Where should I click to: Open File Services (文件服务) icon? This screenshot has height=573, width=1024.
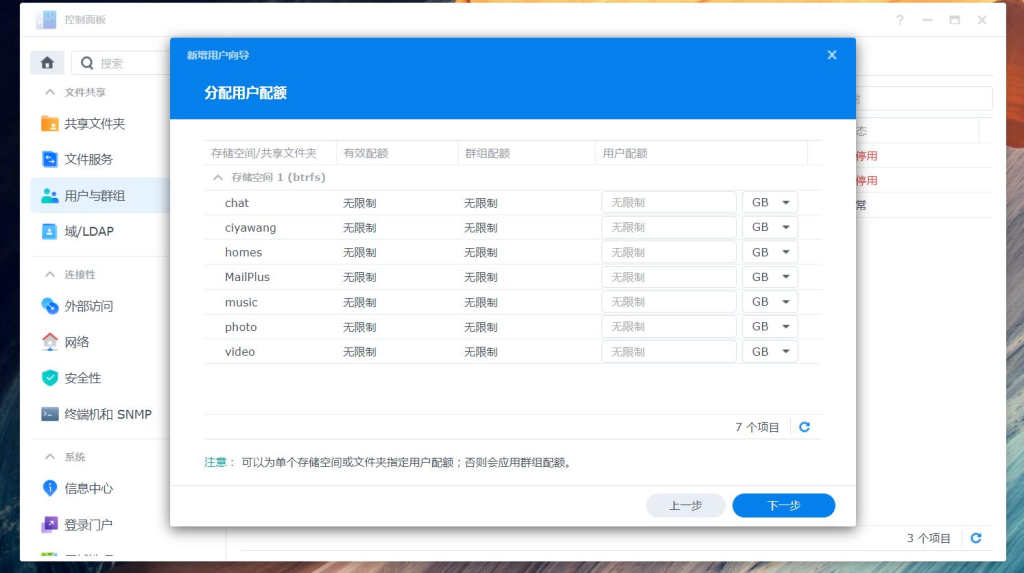pyautogui.click(x=50, y=159)
